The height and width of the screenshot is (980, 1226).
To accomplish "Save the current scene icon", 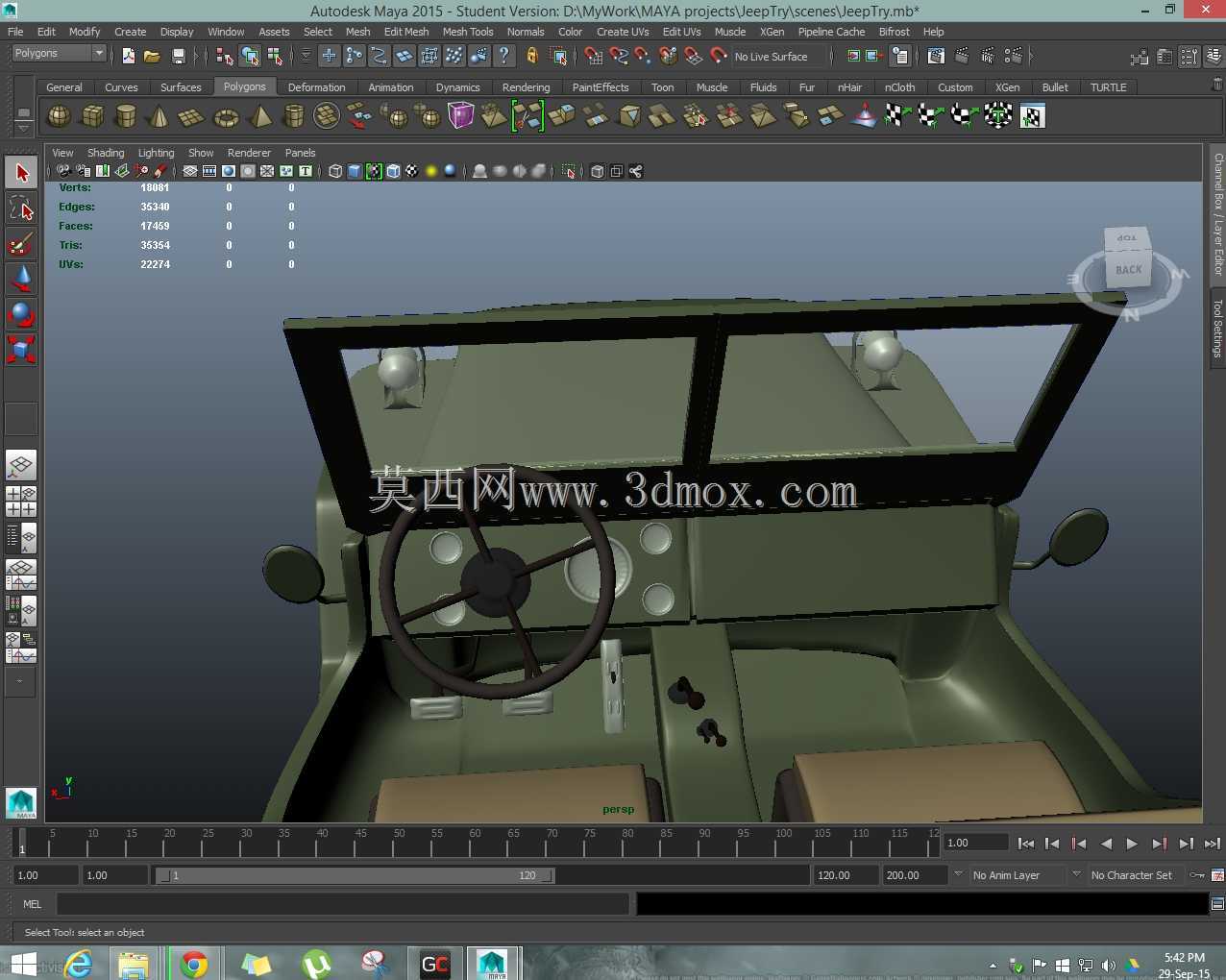I will (x=178, y=56).
